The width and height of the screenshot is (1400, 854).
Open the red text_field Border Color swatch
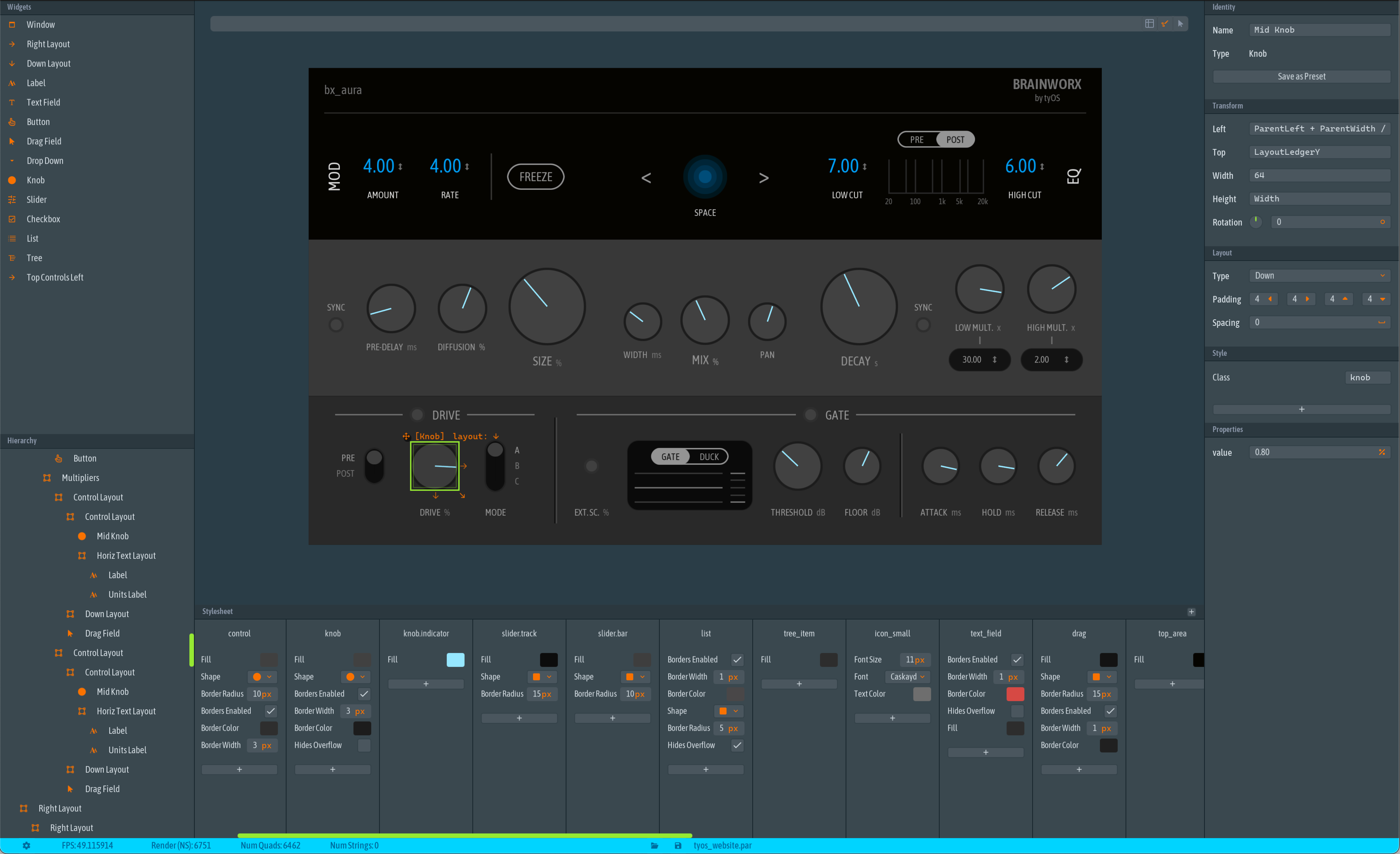1015,694
